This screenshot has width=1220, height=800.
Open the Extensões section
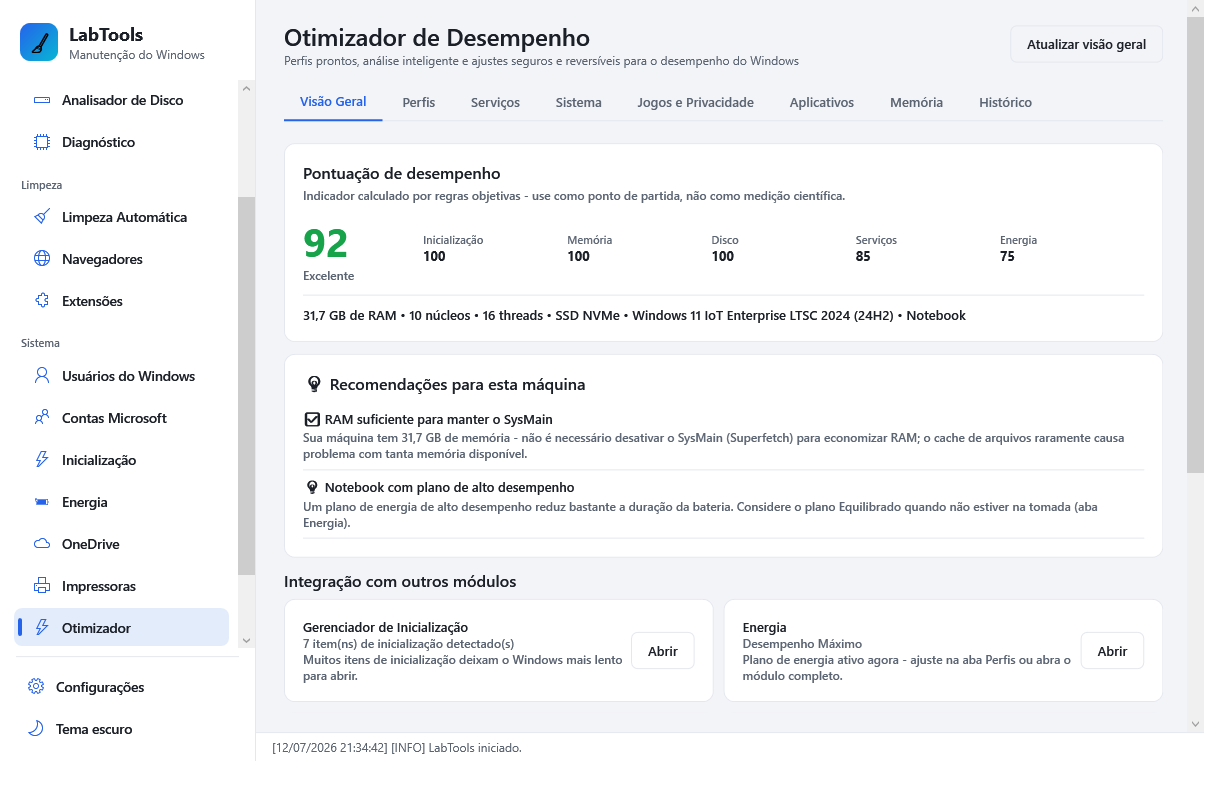[121, 301]
